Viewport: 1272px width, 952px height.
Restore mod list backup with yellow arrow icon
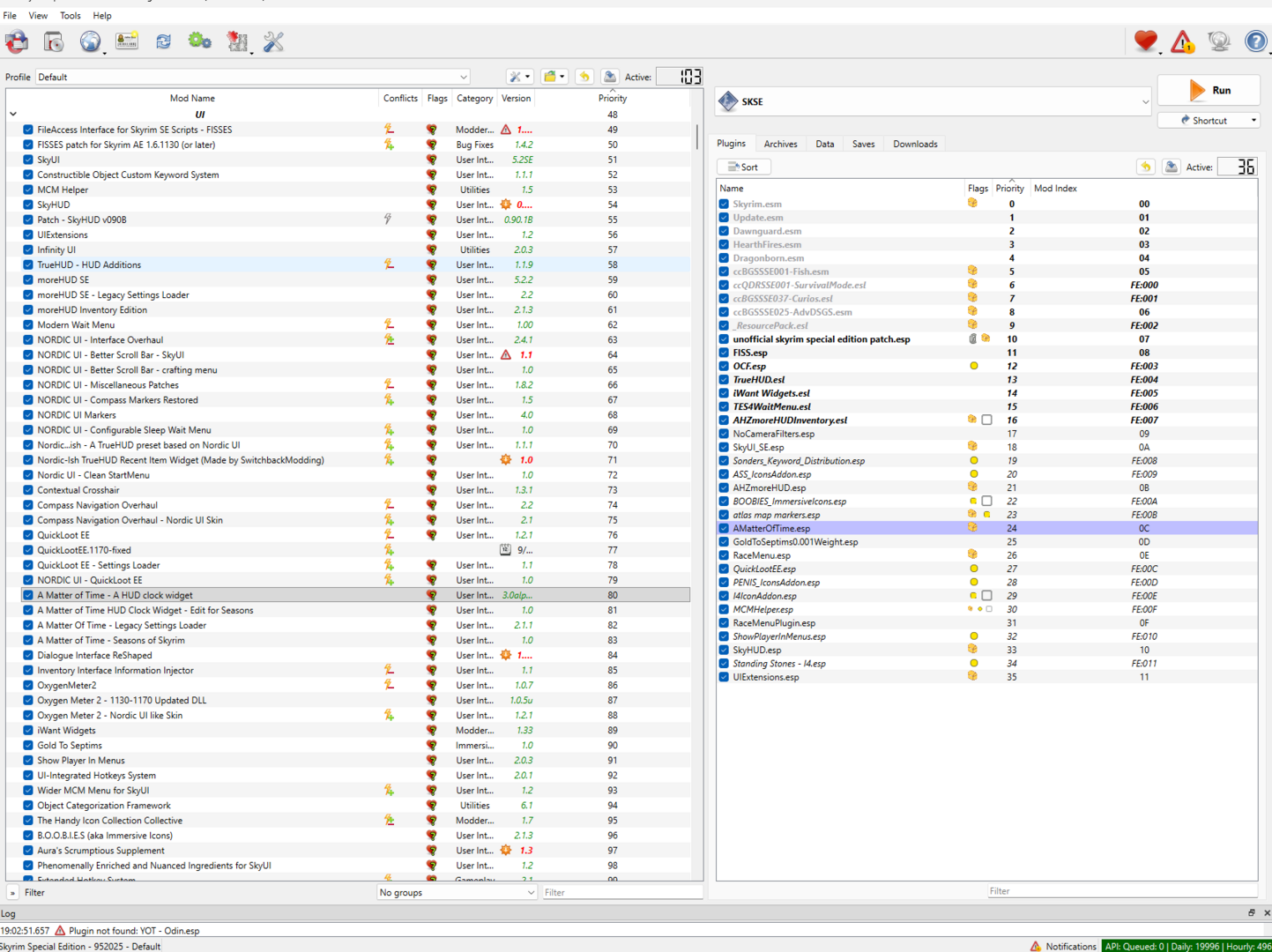point(584,77)
